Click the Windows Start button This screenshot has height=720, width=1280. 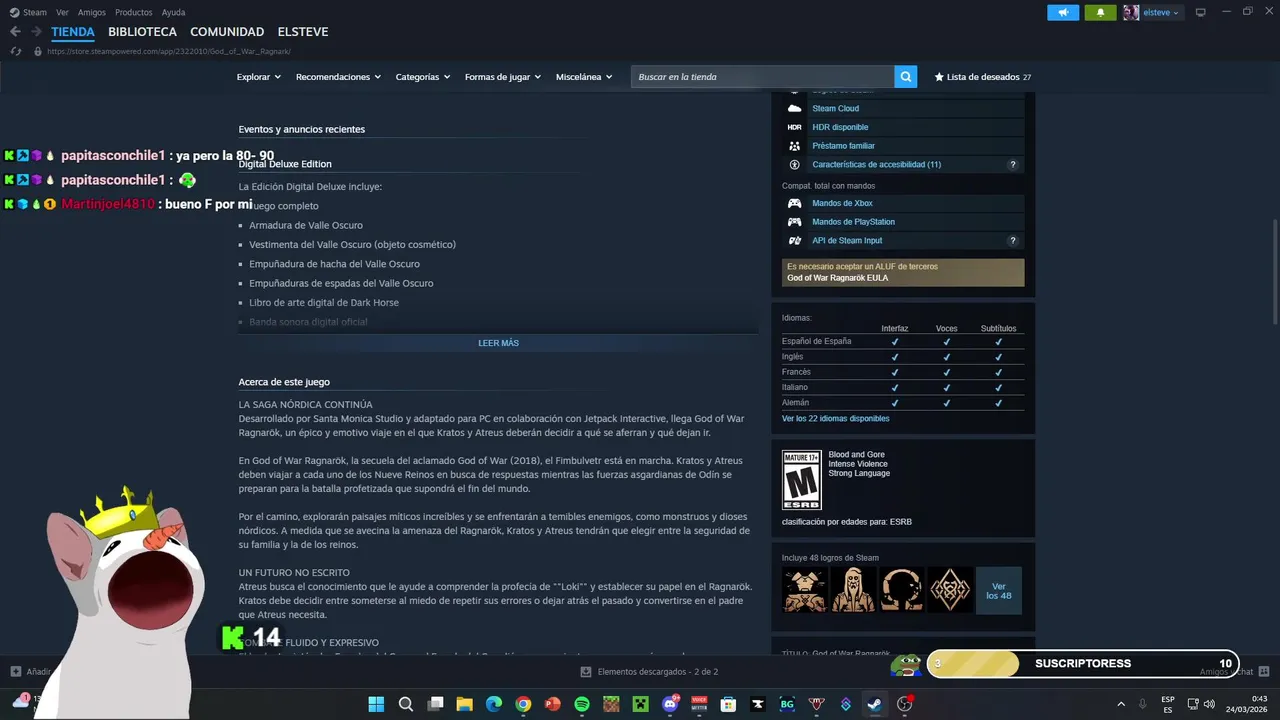(376, 704)
